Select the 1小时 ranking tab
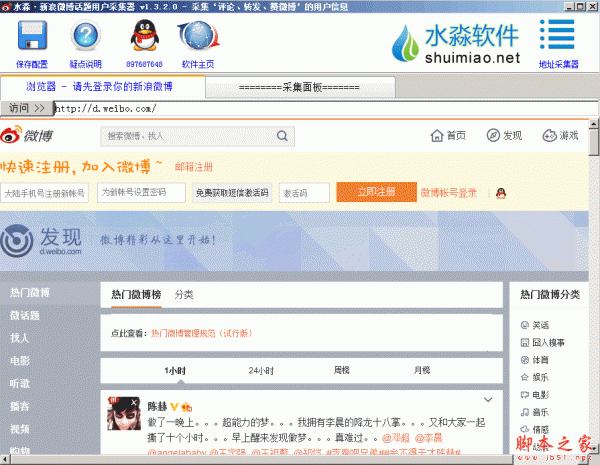The width and height of the screenshot is (600, 465). click(x=175, y=370)
